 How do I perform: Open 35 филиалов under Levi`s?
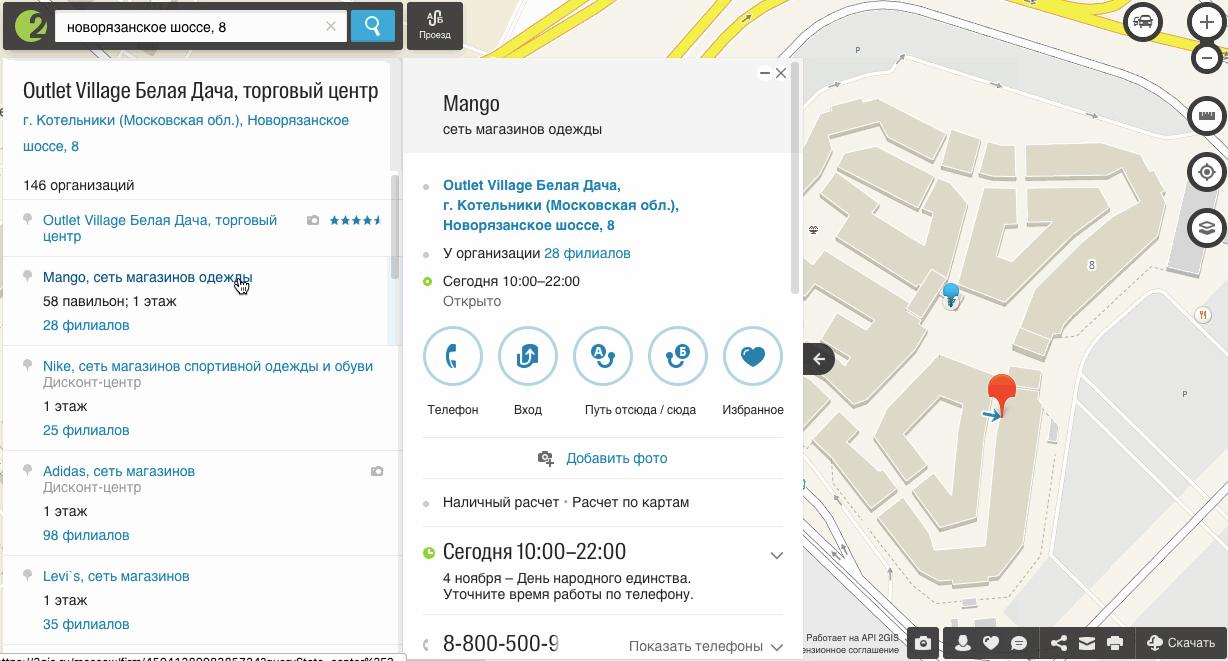[x=86, y=624]
